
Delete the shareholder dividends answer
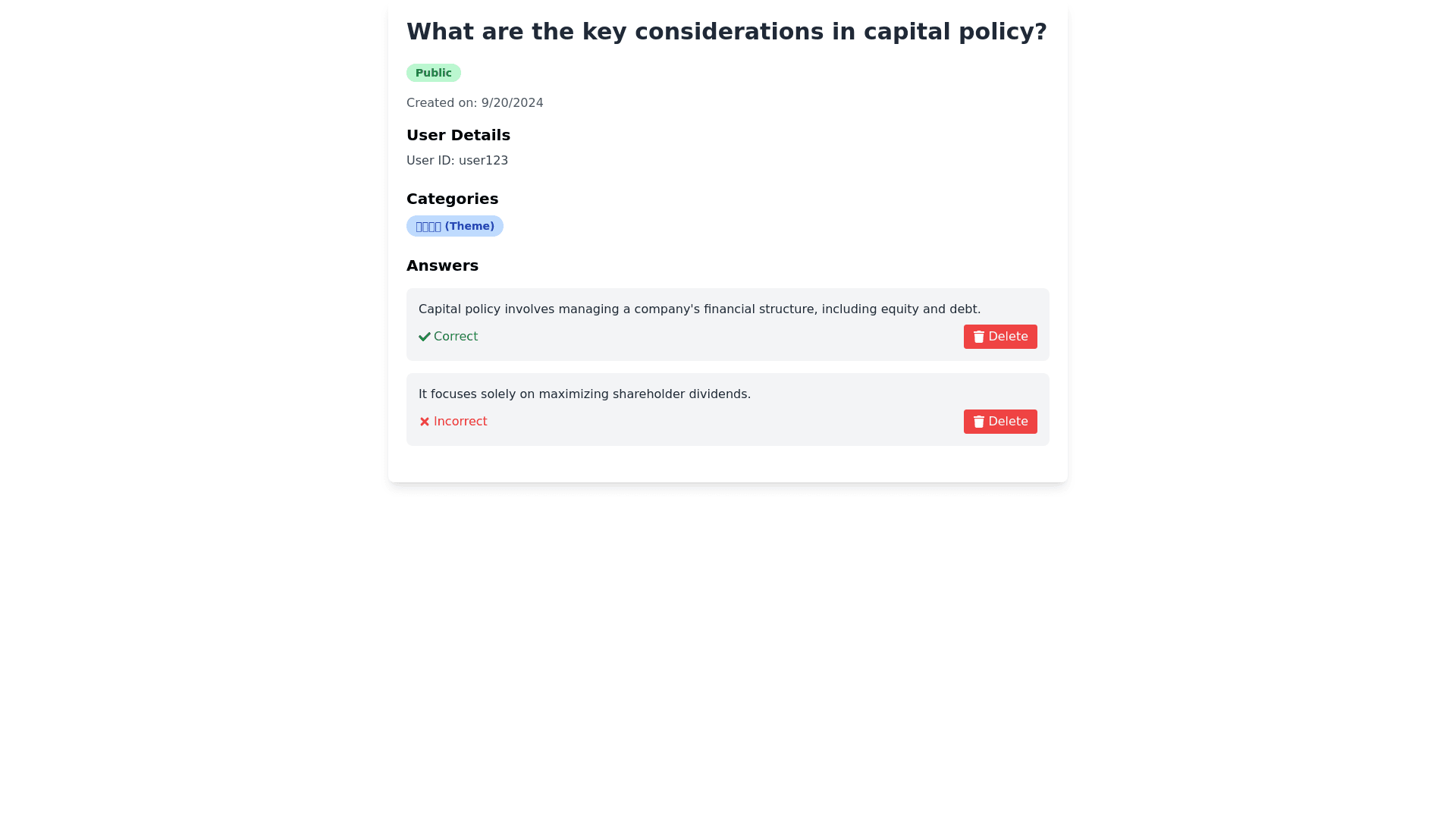tap(1000, 422)
